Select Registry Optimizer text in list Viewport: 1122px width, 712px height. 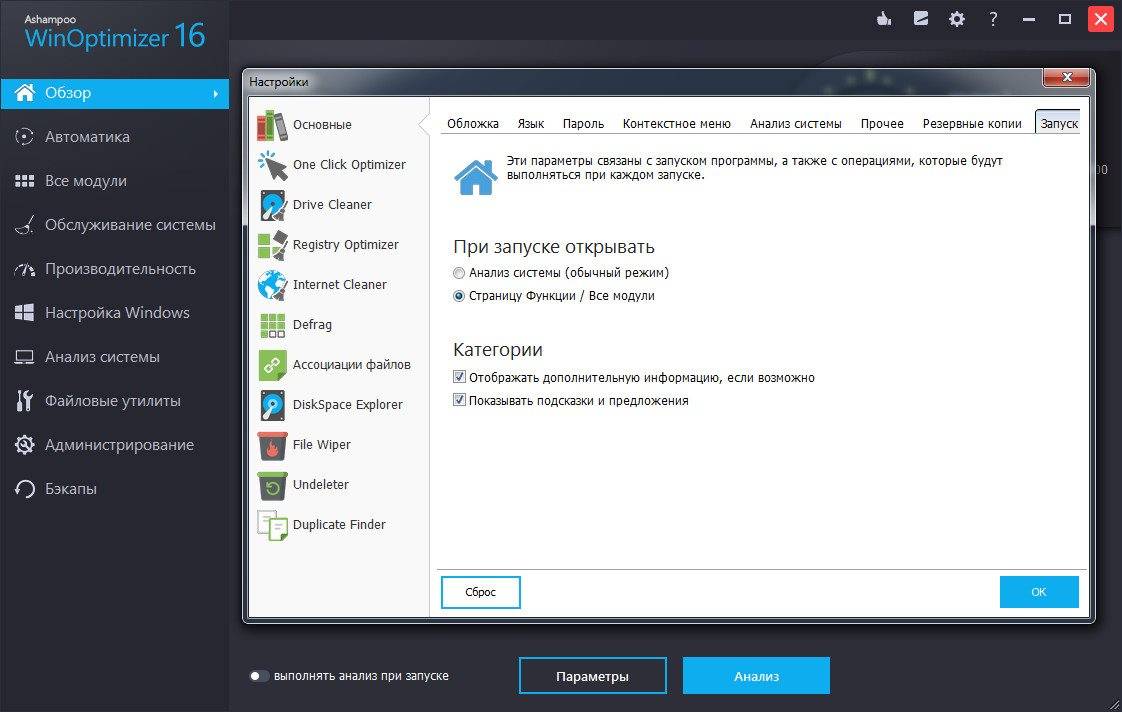(346, 245)
